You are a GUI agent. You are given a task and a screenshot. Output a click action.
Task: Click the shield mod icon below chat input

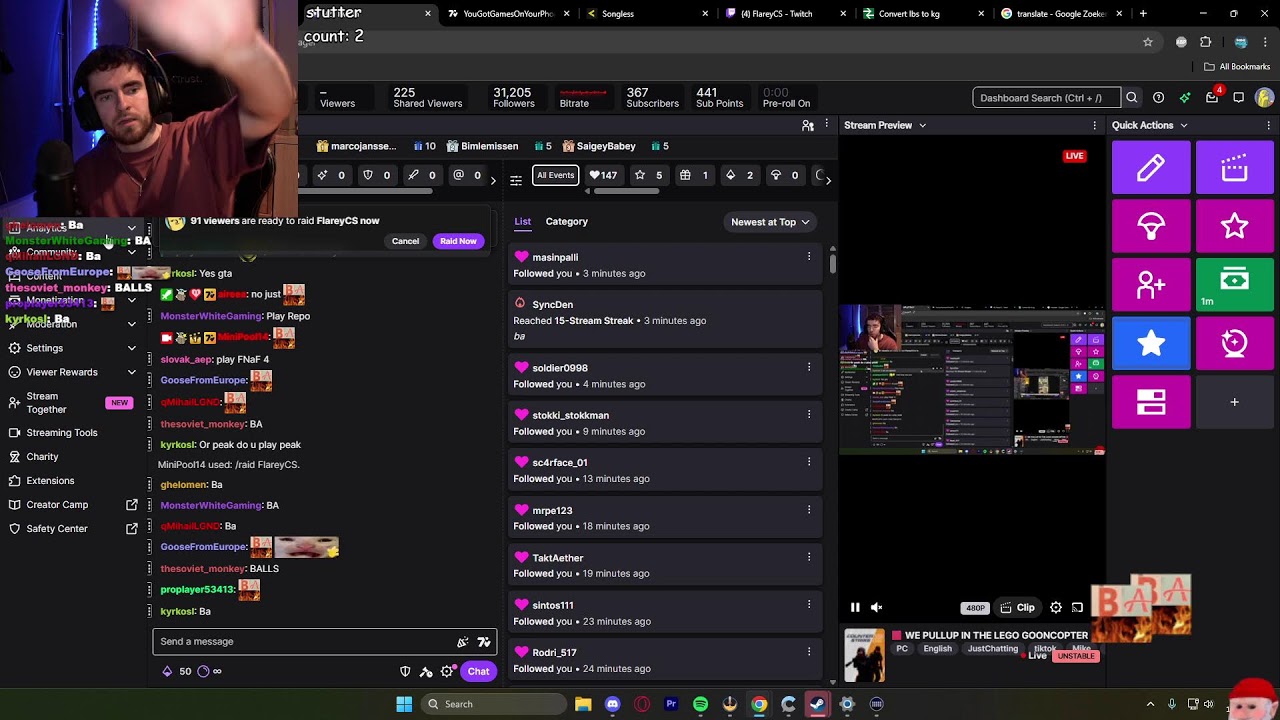[x=405, y=671]
